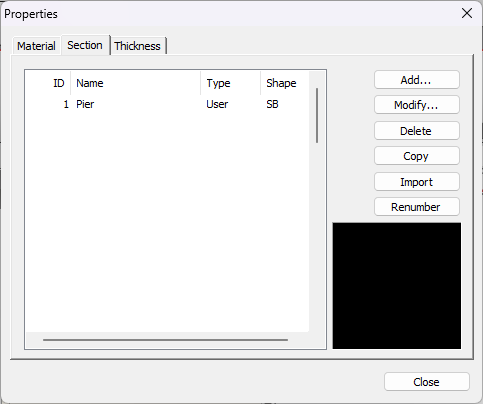Copy the selected section
The image size is (483, 404).
click(x=416, y=156)
